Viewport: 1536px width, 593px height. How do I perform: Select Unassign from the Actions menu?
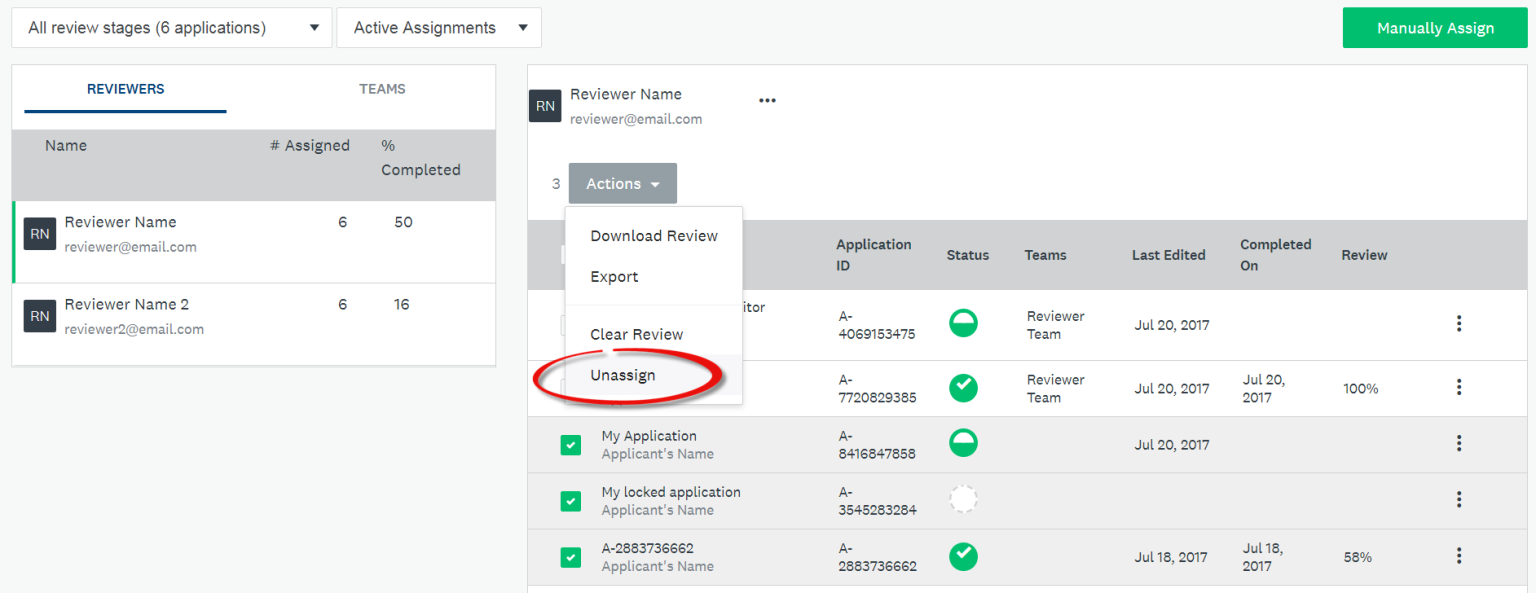[623, 375]
